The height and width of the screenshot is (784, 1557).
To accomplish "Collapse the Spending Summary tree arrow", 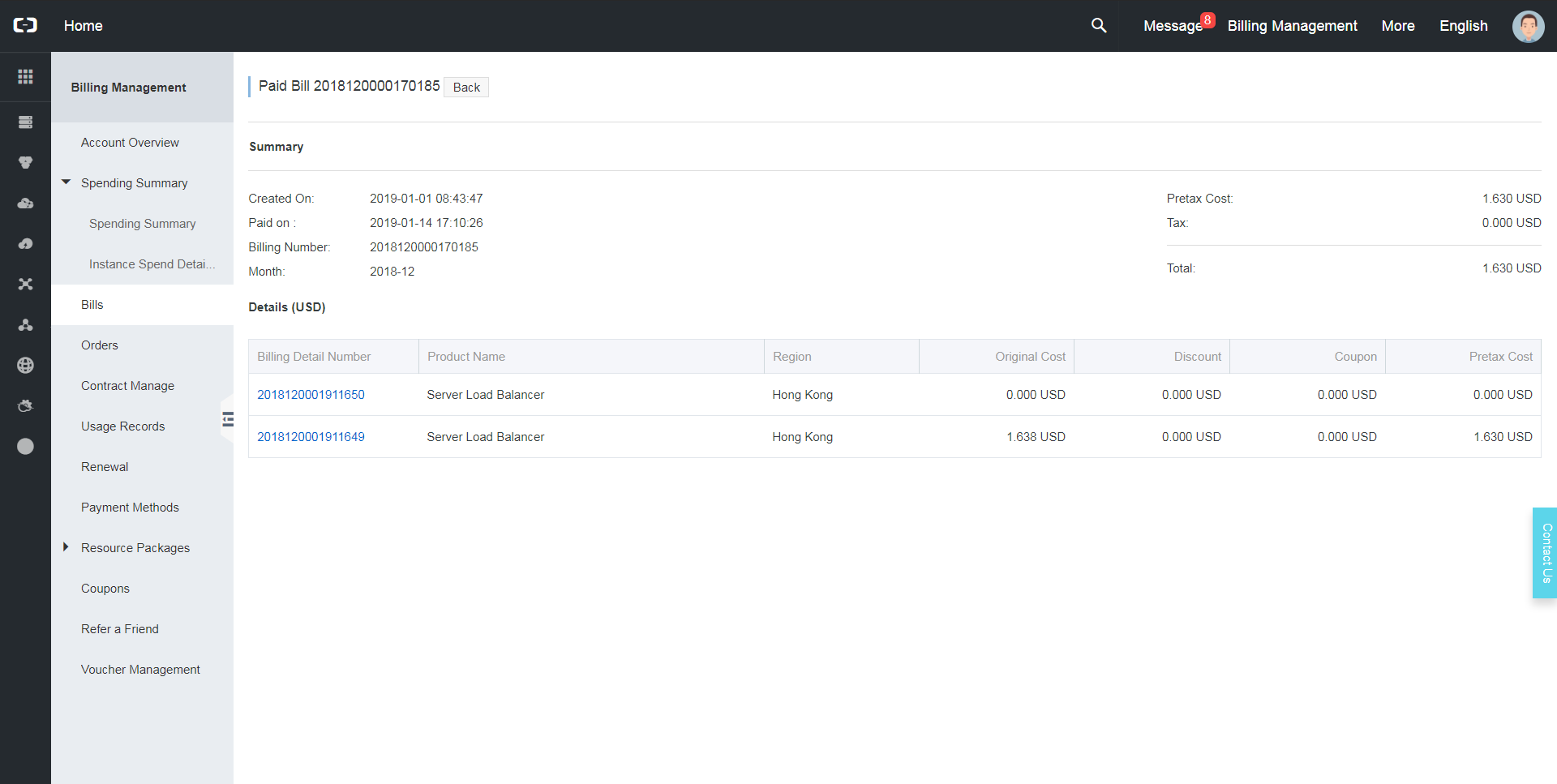I will (66, 182).
